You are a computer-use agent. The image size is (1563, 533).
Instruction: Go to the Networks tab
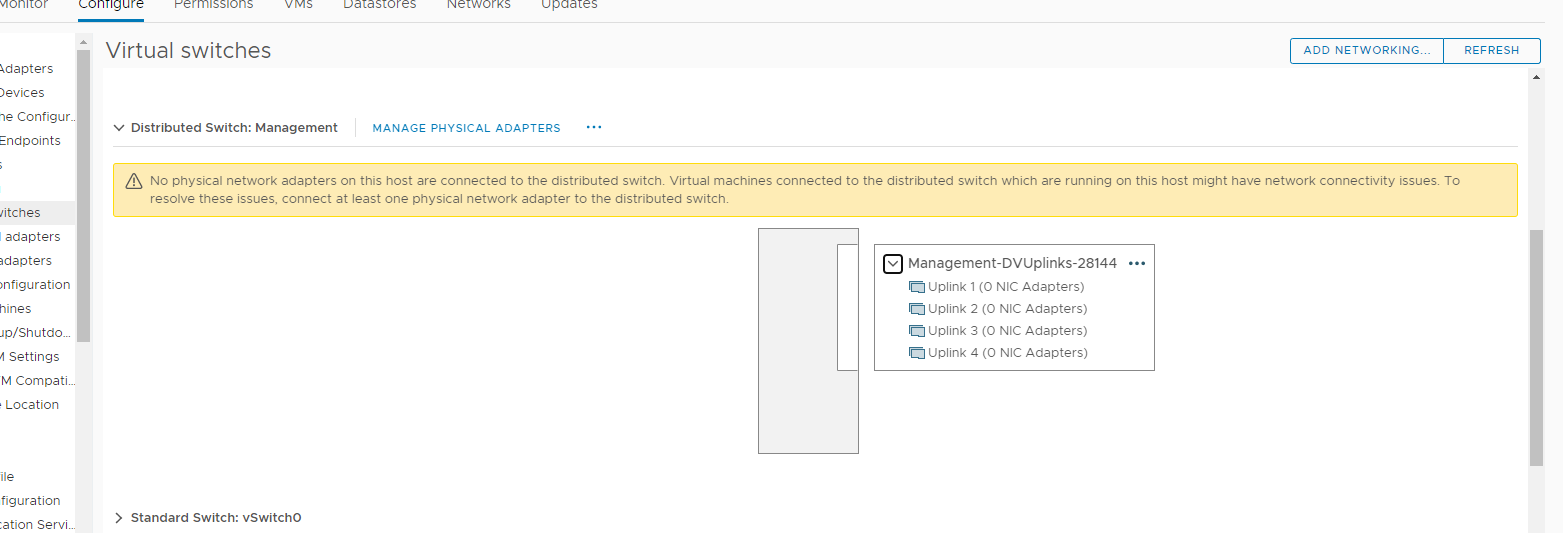(478, 5)
